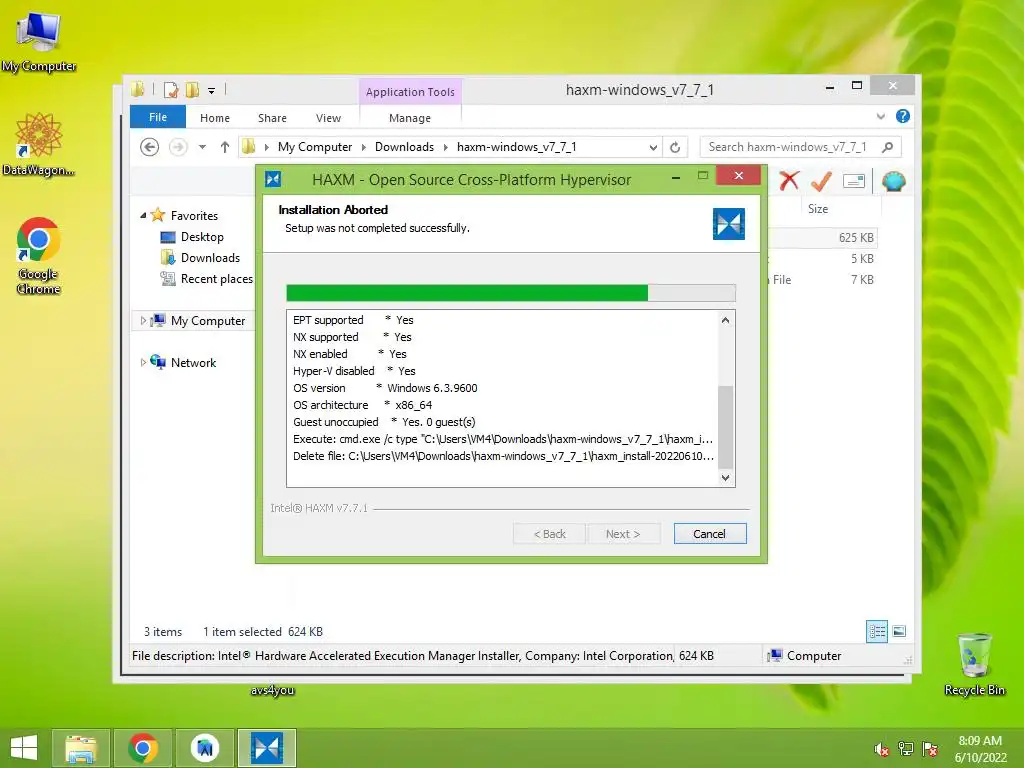This screenshot has height=768, width=1024.
Task: Click Cancel in the HAXM installer
Action: pyautogui.click(x=710, y=534)
